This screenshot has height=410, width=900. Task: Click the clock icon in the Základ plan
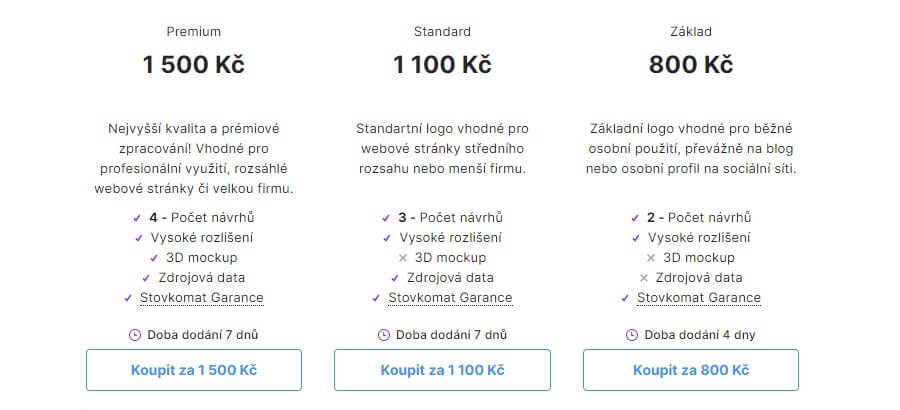coord(632,335)
